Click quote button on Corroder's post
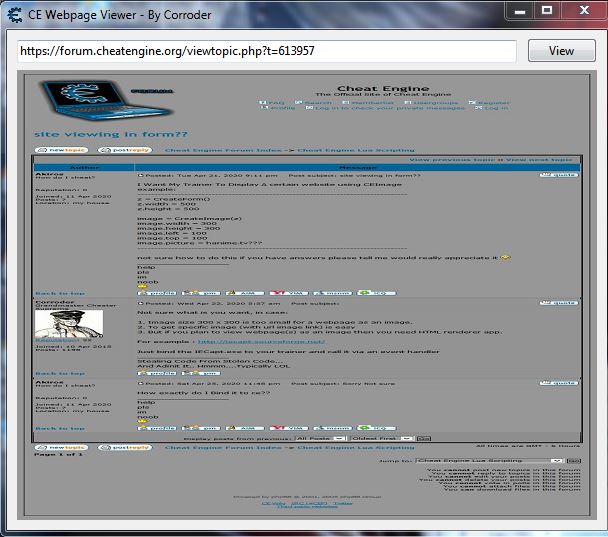 pos(559,303)
